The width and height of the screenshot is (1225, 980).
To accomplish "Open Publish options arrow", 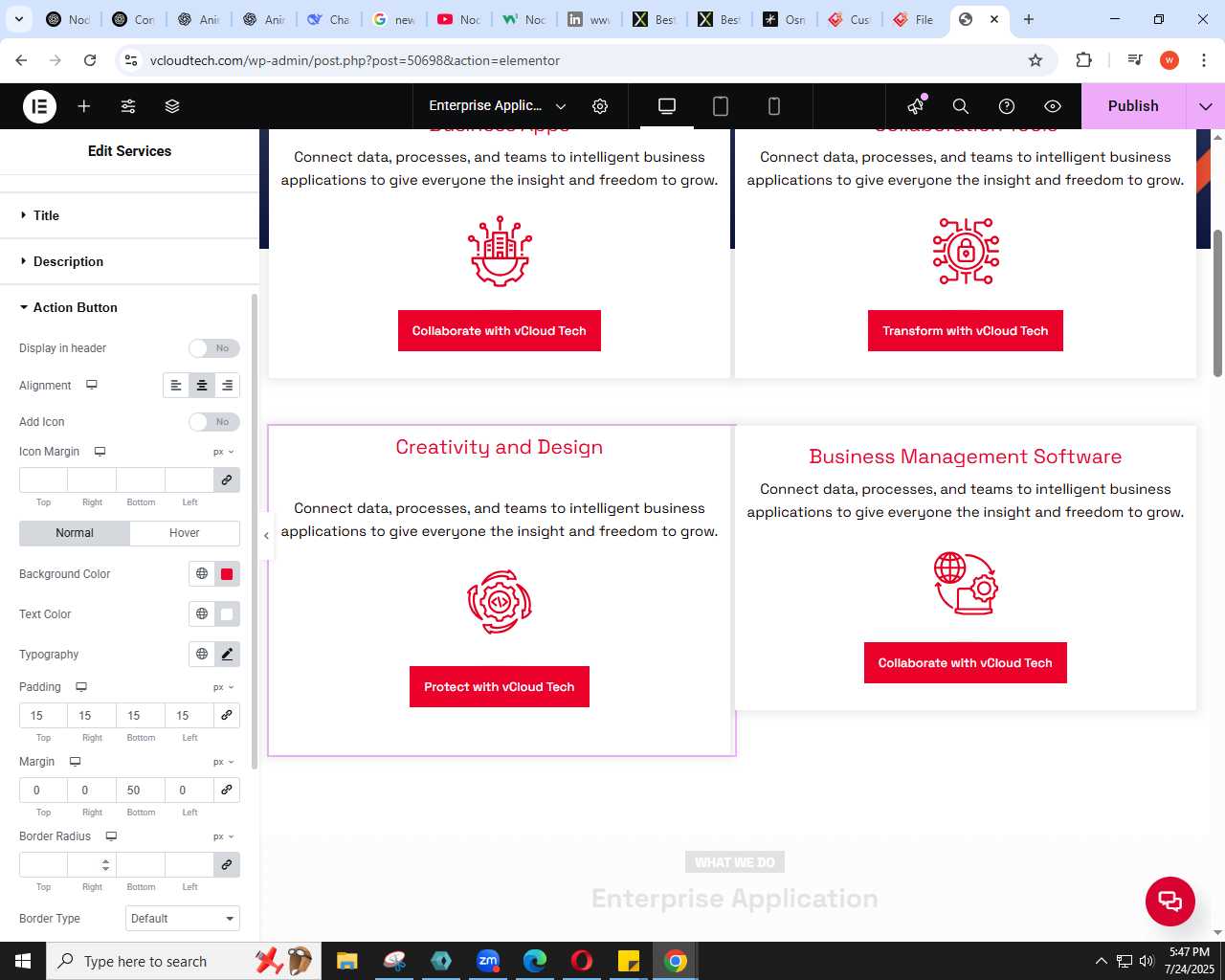I will tap(1205, 106).
